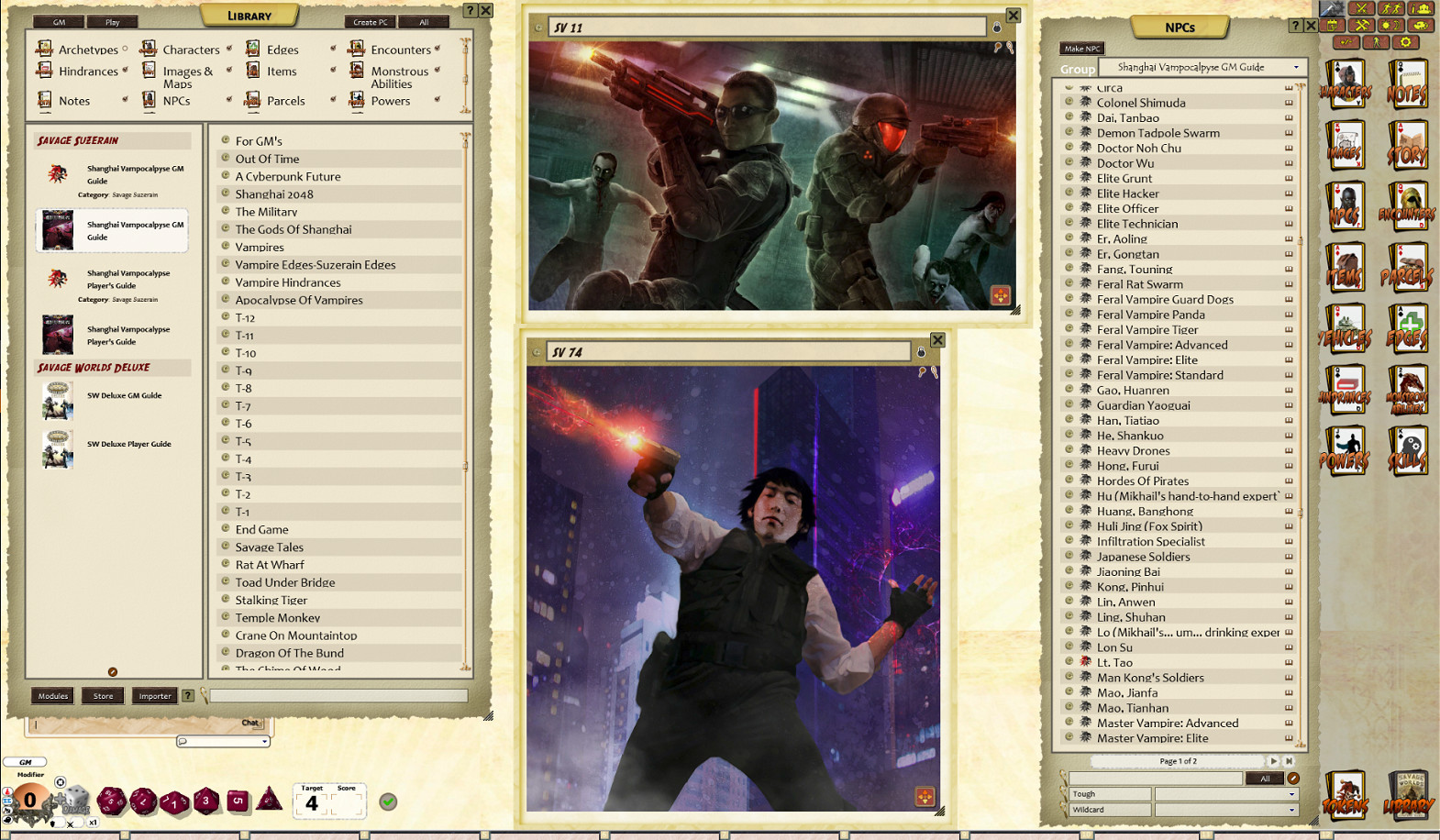Open the Story card in the sidebar
1440x840 pixels.
click(x=1407, y=147)
